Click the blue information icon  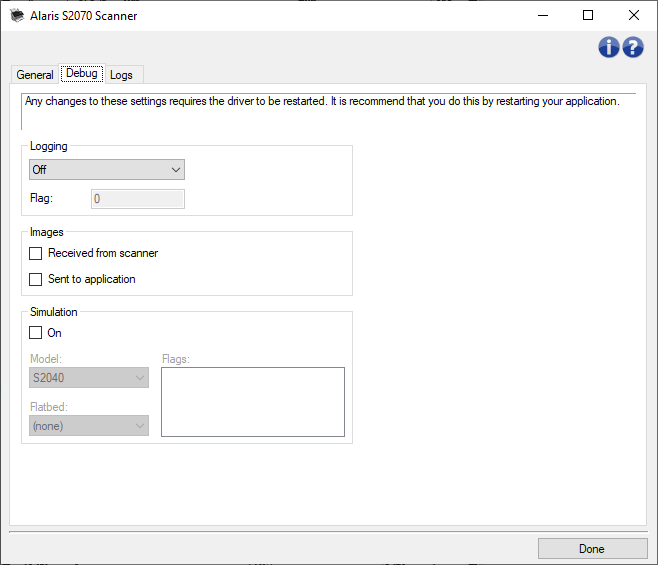608,47
